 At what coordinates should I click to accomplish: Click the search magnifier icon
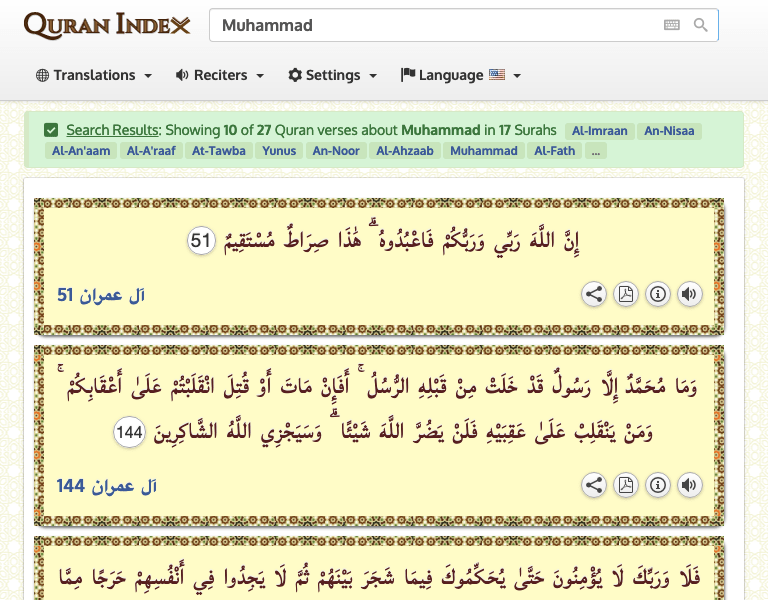click(x=701, y=25)
